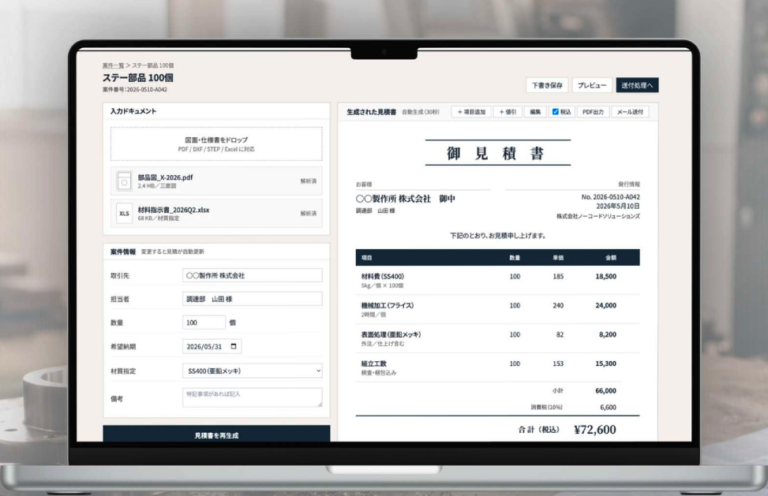This screenshot has height=496, width=768.
Task: Click the 15,300 amount cell
Action: [606, 364]
